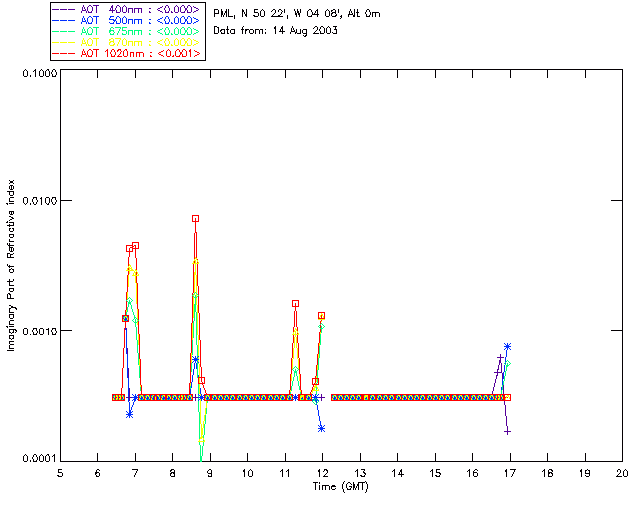Image resolution: width=640 pixels, height=512 pixels.
Task: Click the 0.0010 y-axis label
Action: (39, 331)
